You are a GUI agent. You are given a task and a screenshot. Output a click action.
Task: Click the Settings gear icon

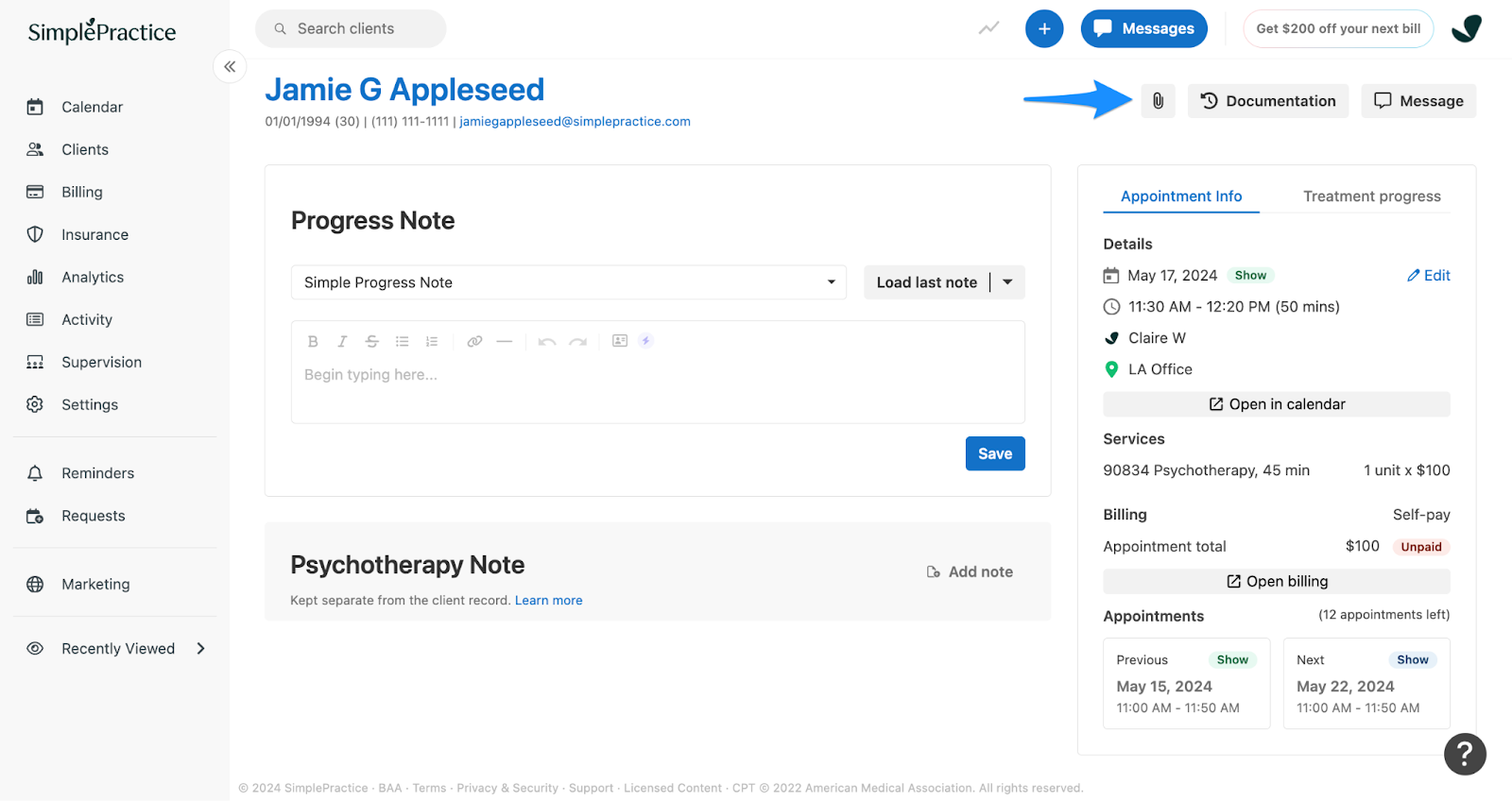click(35, 404)
